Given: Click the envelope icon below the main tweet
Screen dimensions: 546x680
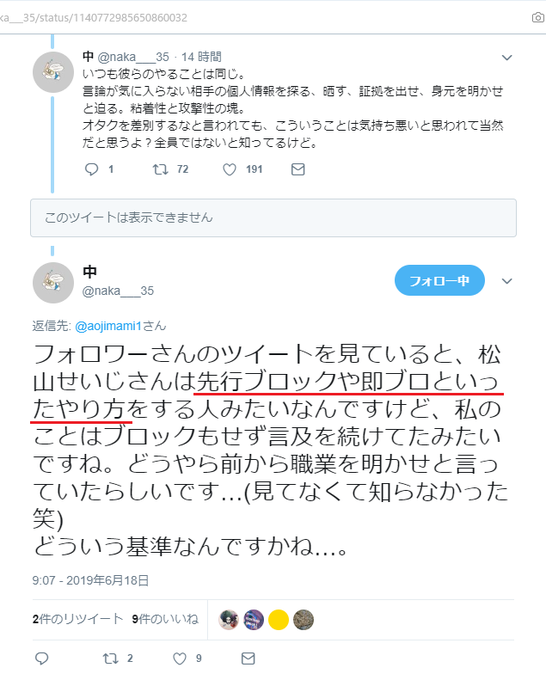Looking at the screenshot, I should (248, 658).
